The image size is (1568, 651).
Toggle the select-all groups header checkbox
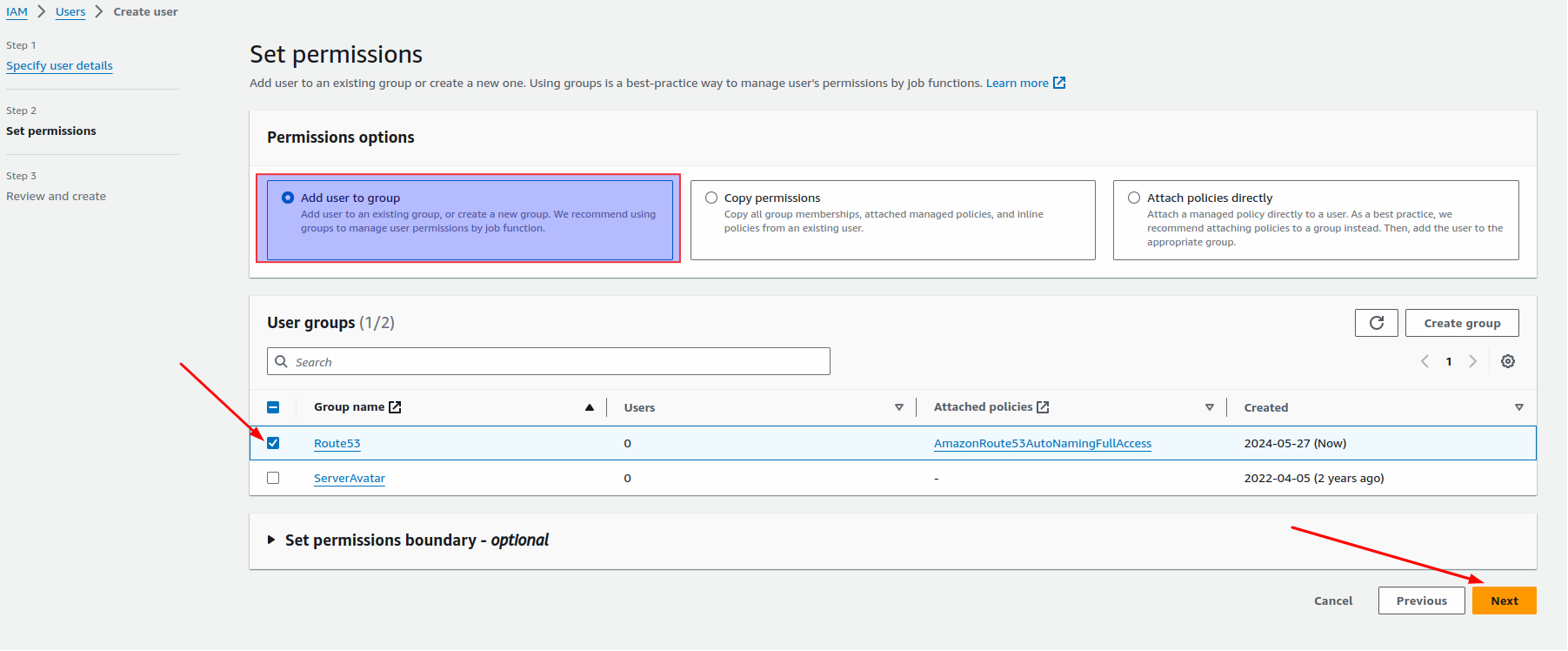pos(273,407)
